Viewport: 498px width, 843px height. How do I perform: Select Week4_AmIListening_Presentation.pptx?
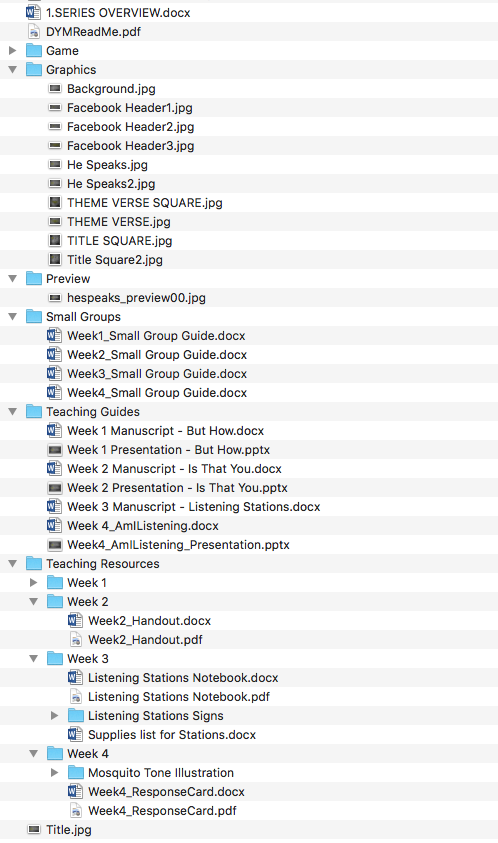(x=179, y=545)
